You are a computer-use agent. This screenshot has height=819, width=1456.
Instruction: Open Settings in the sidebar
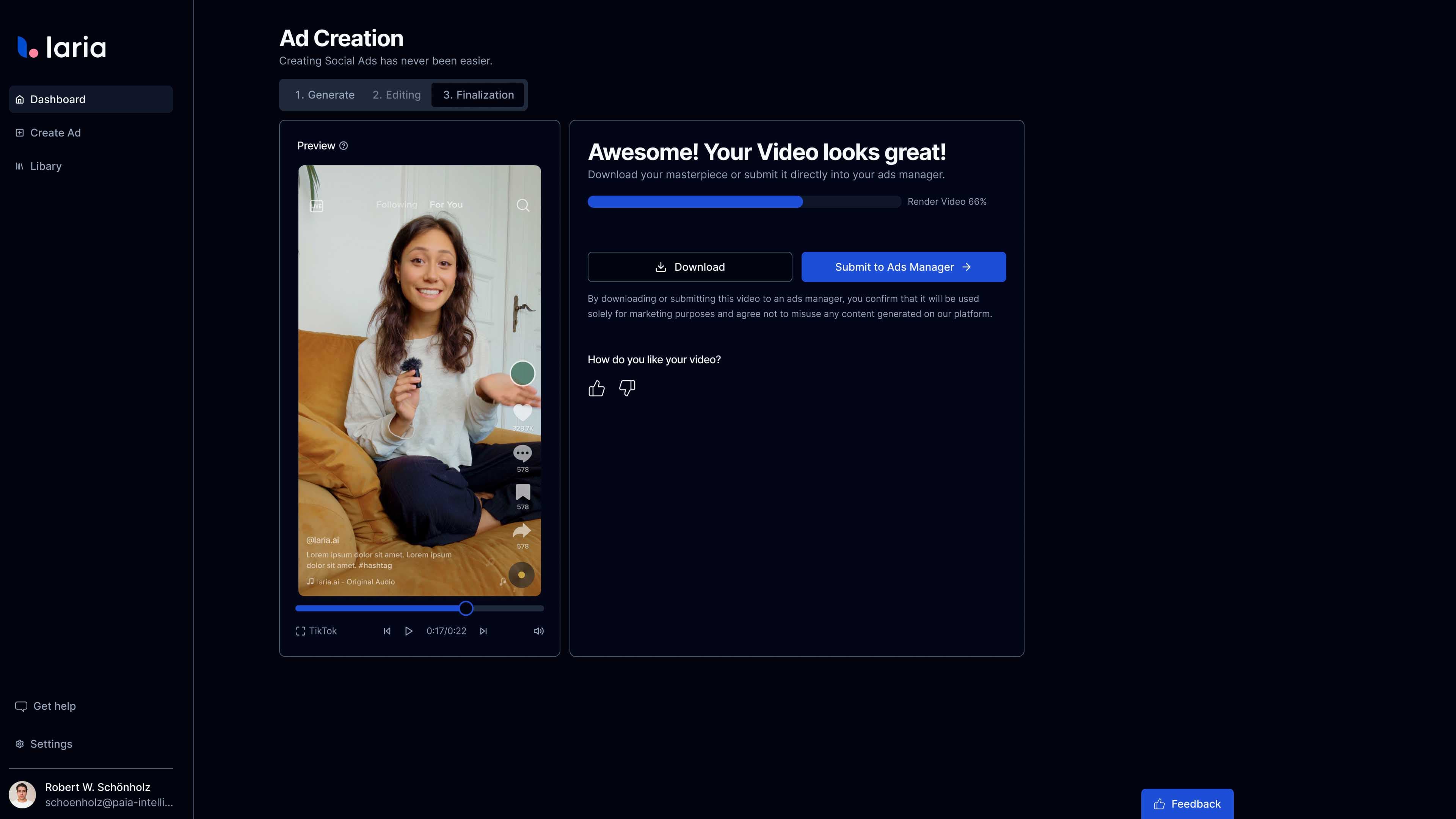91,744
